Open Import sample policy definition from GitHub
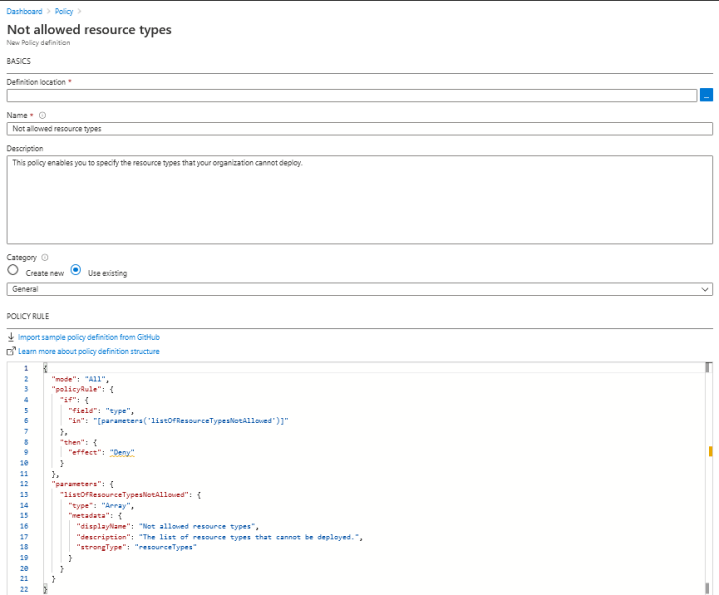 coord(88,338)
